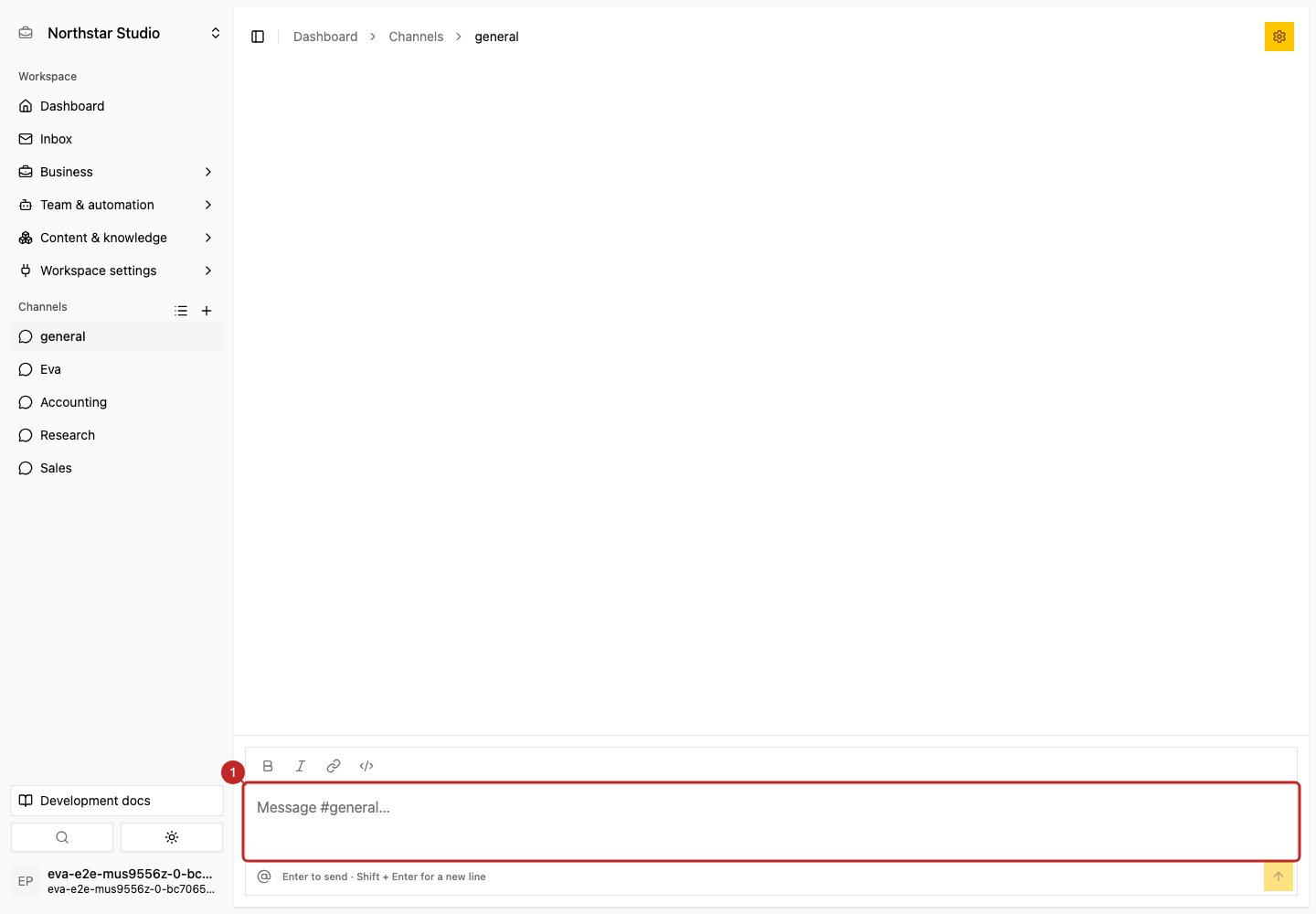Click the general breadcrumb label
This screenshot has width=1316, height=914.
point(496,37)
